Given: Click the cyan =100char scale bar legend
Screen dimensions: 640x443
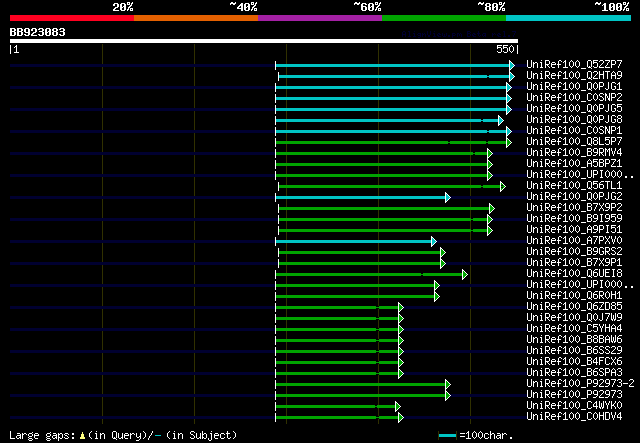Looking at the screenshot, I should pyautogui.click(x=447, y=436).
